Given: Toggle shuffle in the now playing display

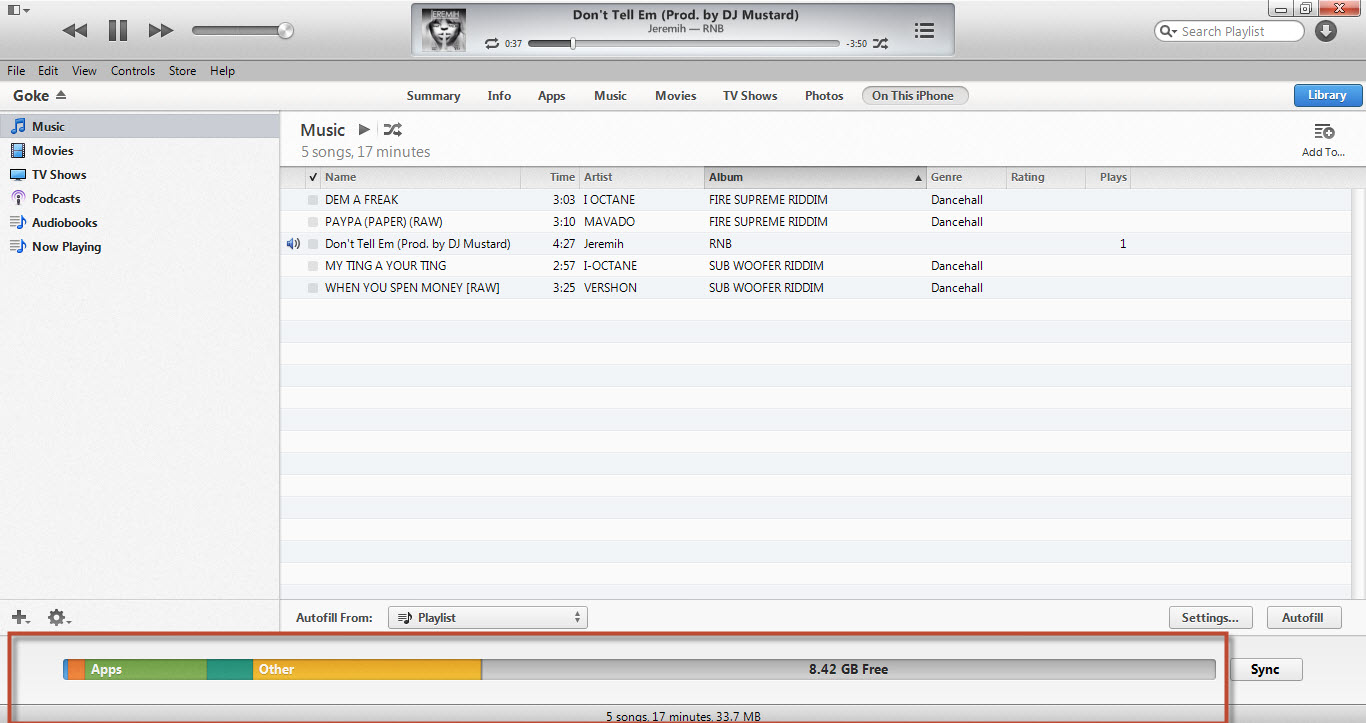Looking at the screenshot, I should 880,44.
